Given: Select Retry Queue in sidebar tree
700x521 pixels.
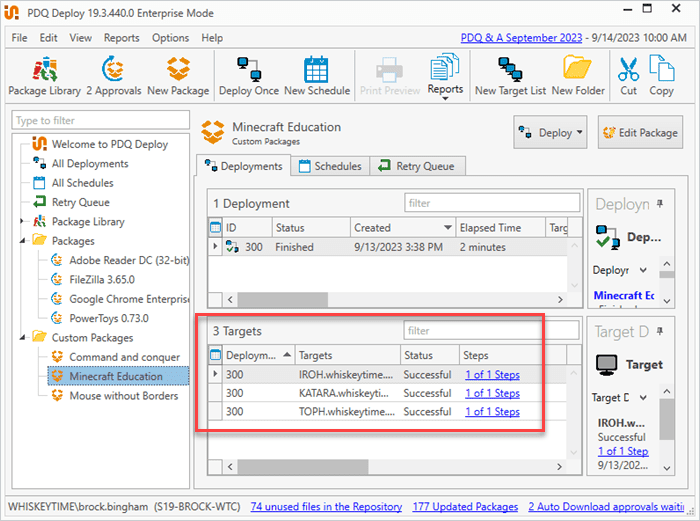Looking at the screenshot, I should click(80, 202).
